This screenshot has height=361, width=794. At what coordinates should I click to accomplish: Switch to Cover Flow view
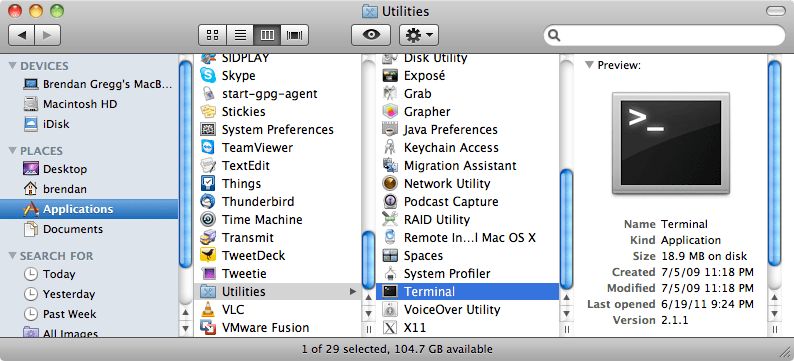pyautogui.click(x=295, y=35)
